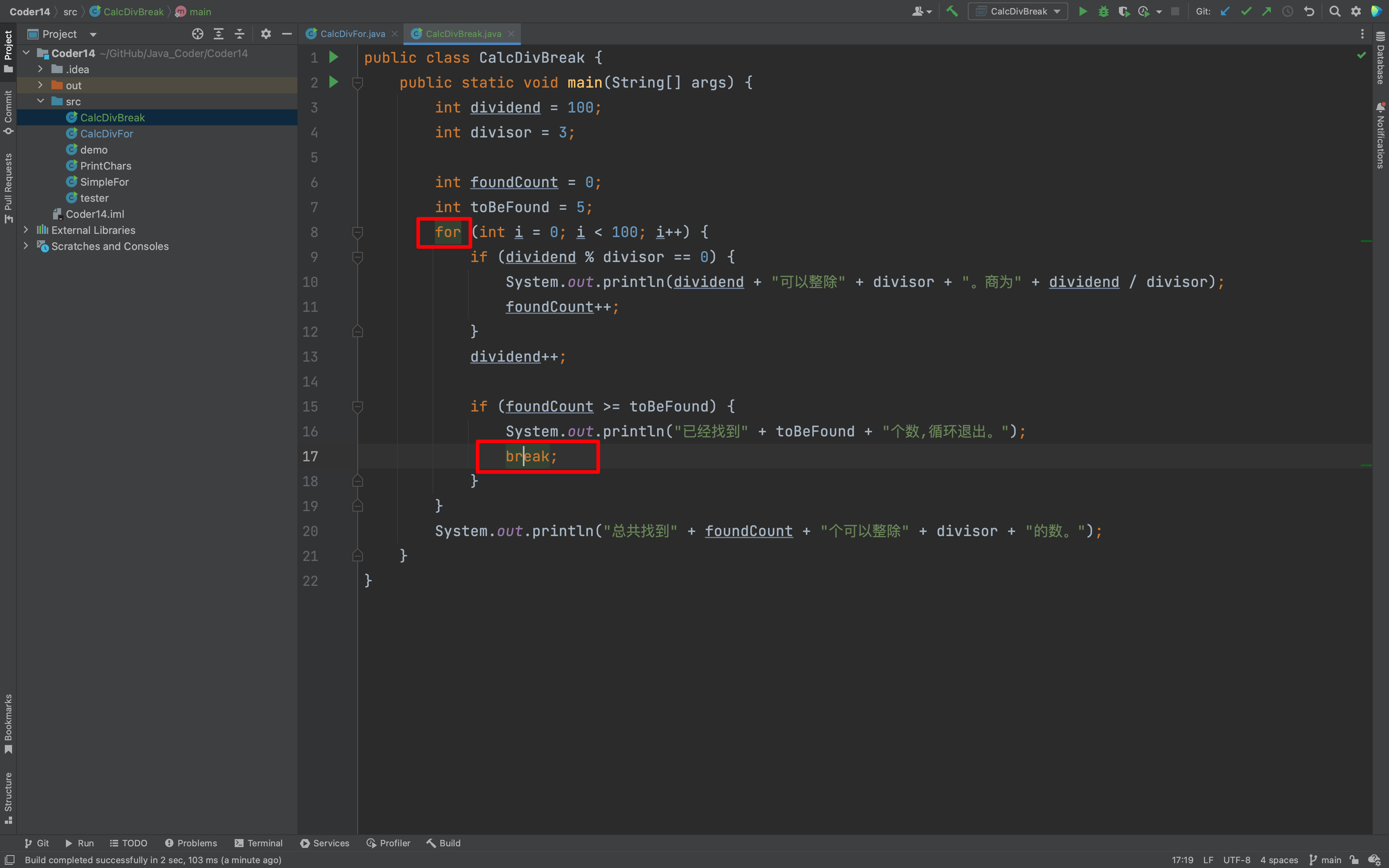1389x868 pixels.
Task: Fold the if block at line 9
Action: click(x=357, y=257)
